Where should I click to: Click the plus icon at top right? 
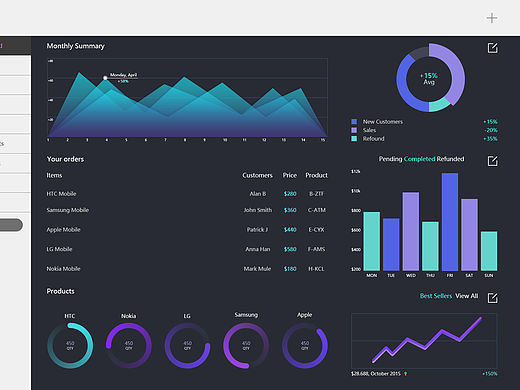(492, 18)
